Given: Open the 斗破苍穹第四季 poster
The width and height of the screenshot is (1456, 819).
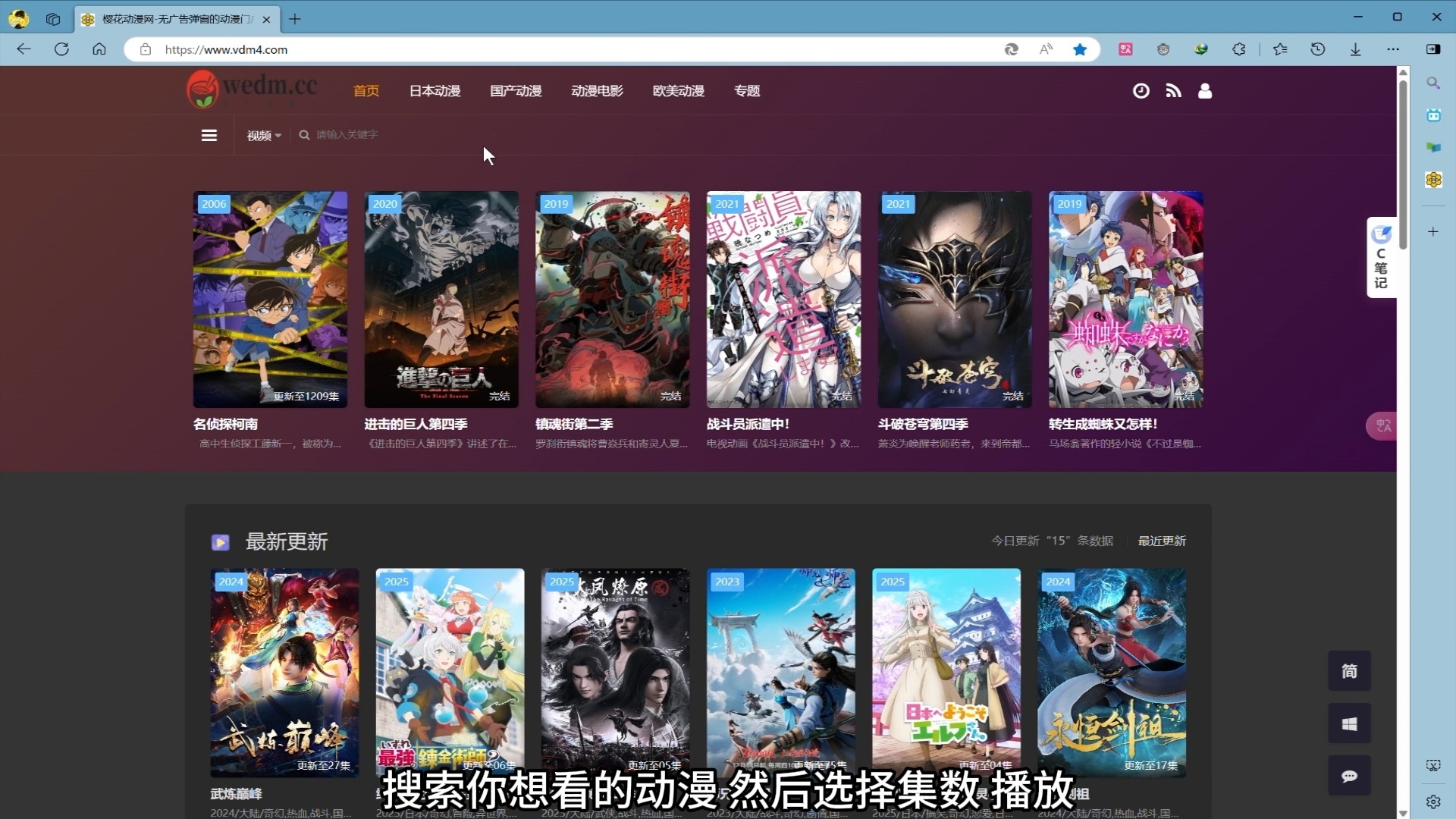Looking at the screenshot, I should click(x=955, y=300).
